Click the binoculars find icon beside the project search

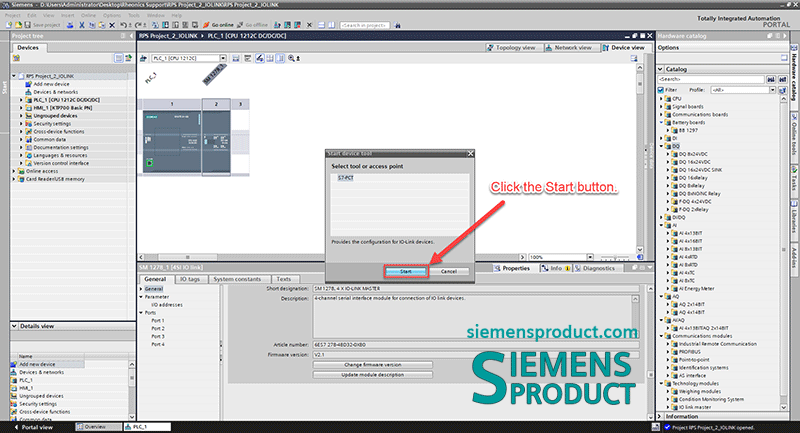[x=397, y=25]
